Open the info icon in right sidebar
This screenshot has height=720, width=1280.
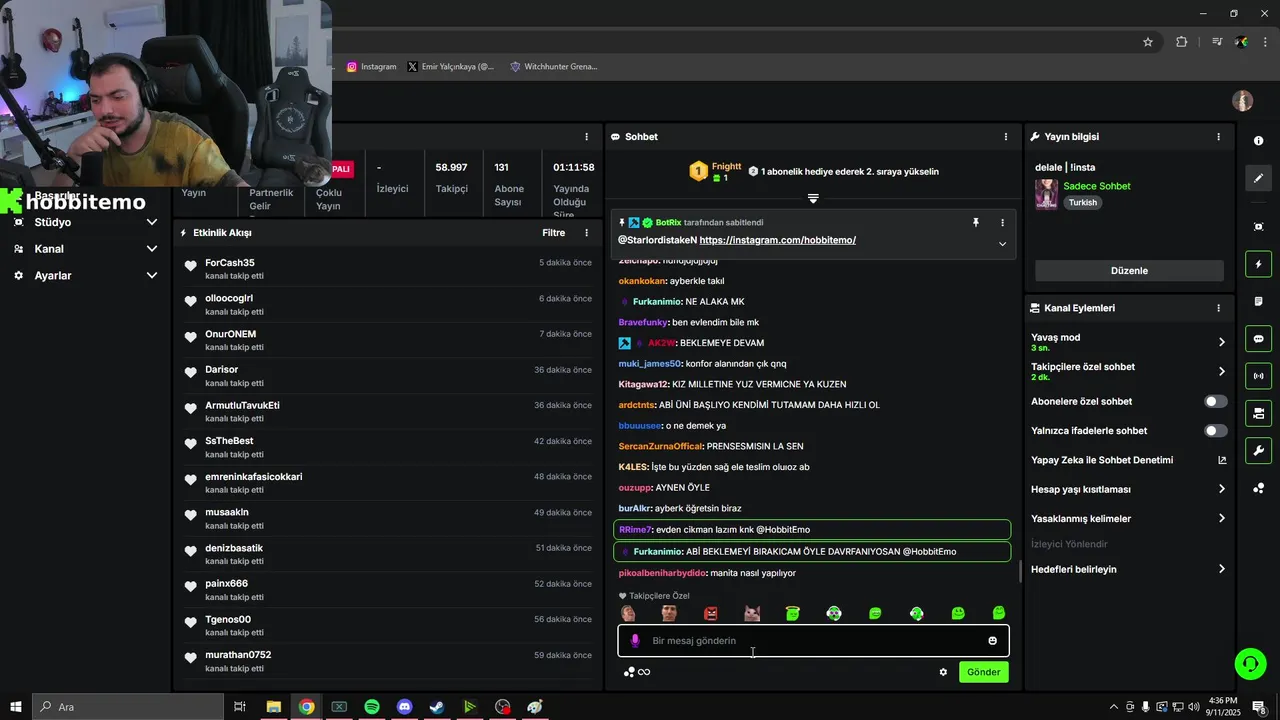click(x=1258, y=141)
